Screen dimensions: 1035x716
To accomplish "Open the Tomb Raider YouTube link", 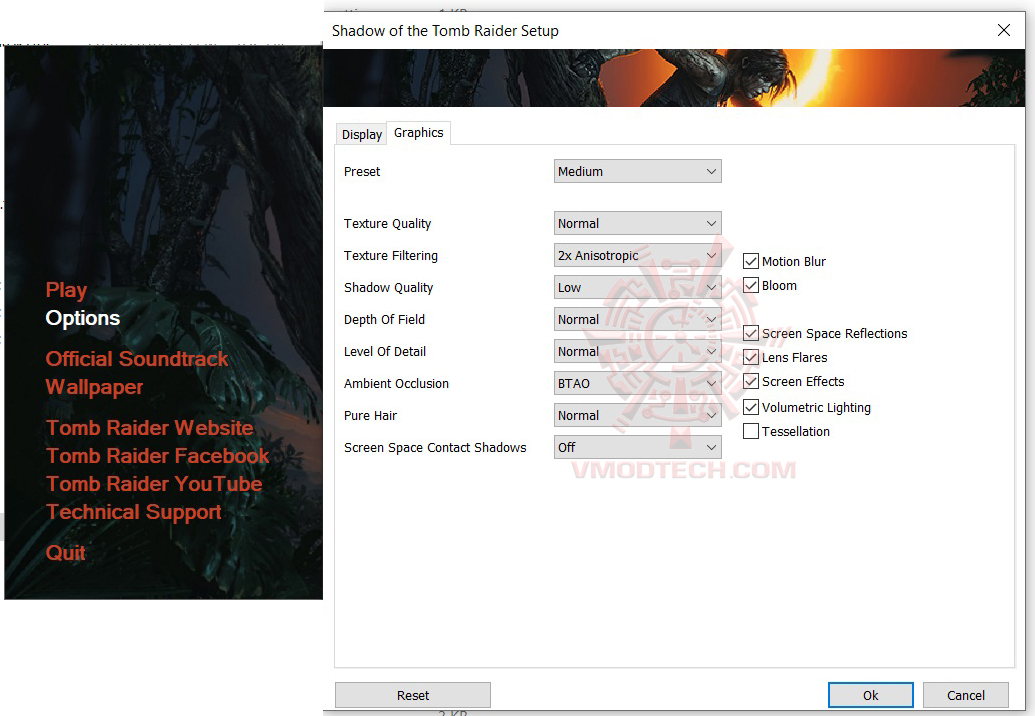I will click(154, 484).
